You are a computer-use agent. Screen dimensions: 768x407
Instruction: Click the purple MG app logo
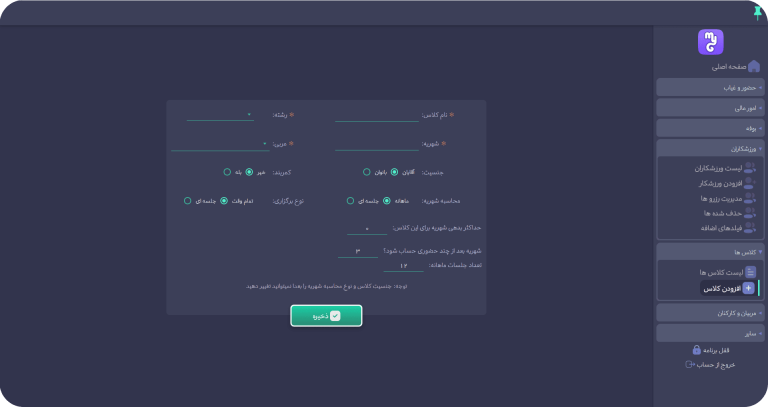pyautogui.click(x=710, y=42)
